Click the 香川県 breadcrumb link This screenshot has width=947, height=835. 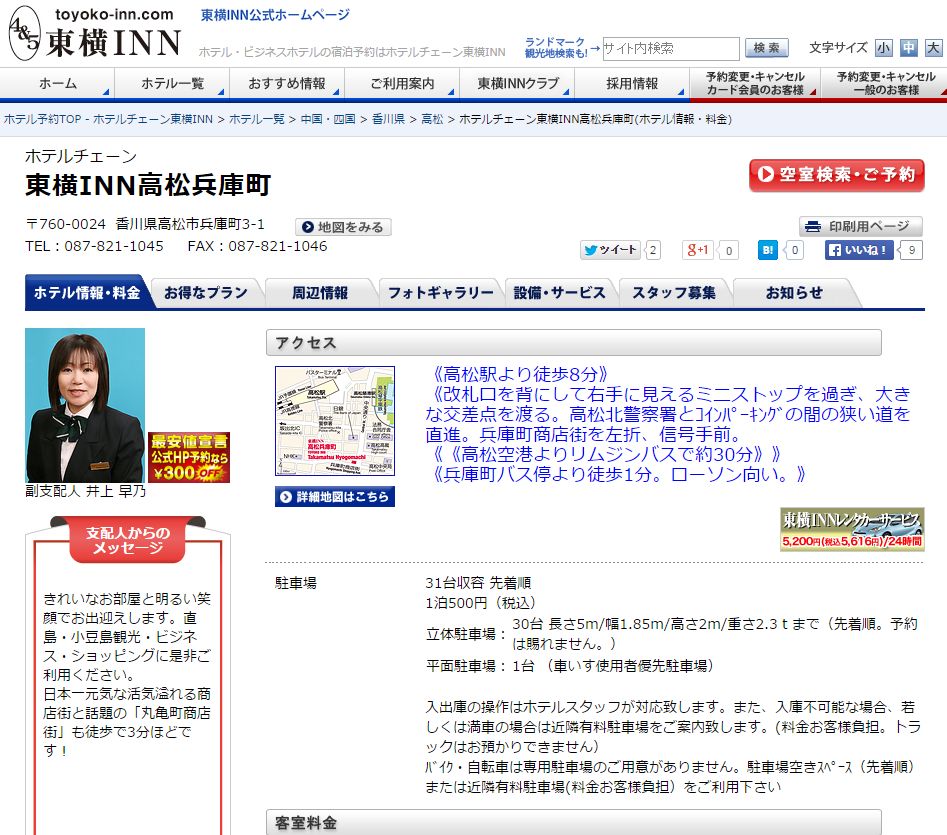388,120
